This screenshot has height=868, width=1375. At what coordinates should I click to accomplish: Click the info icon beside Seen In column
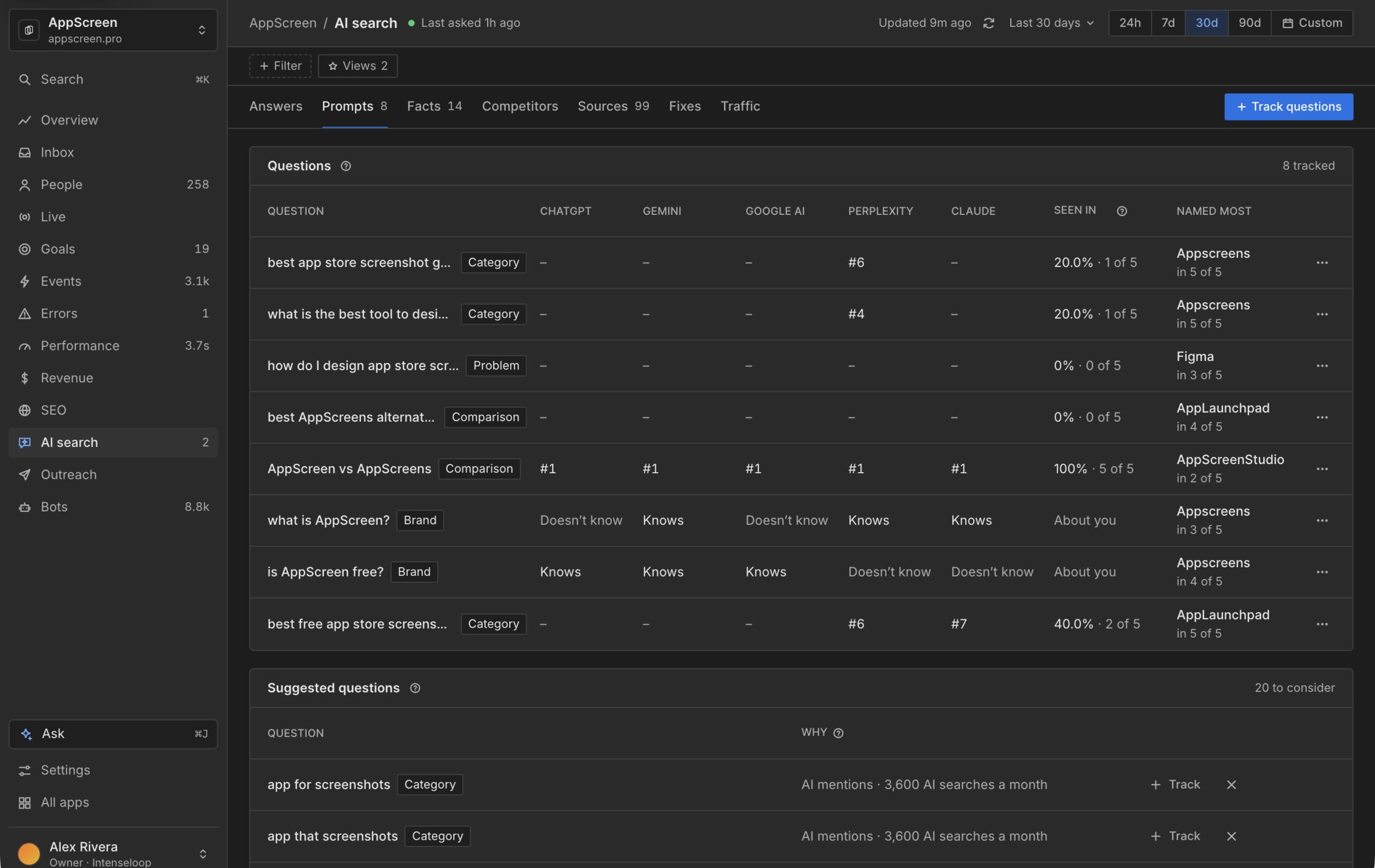(x=1121, y=211)
